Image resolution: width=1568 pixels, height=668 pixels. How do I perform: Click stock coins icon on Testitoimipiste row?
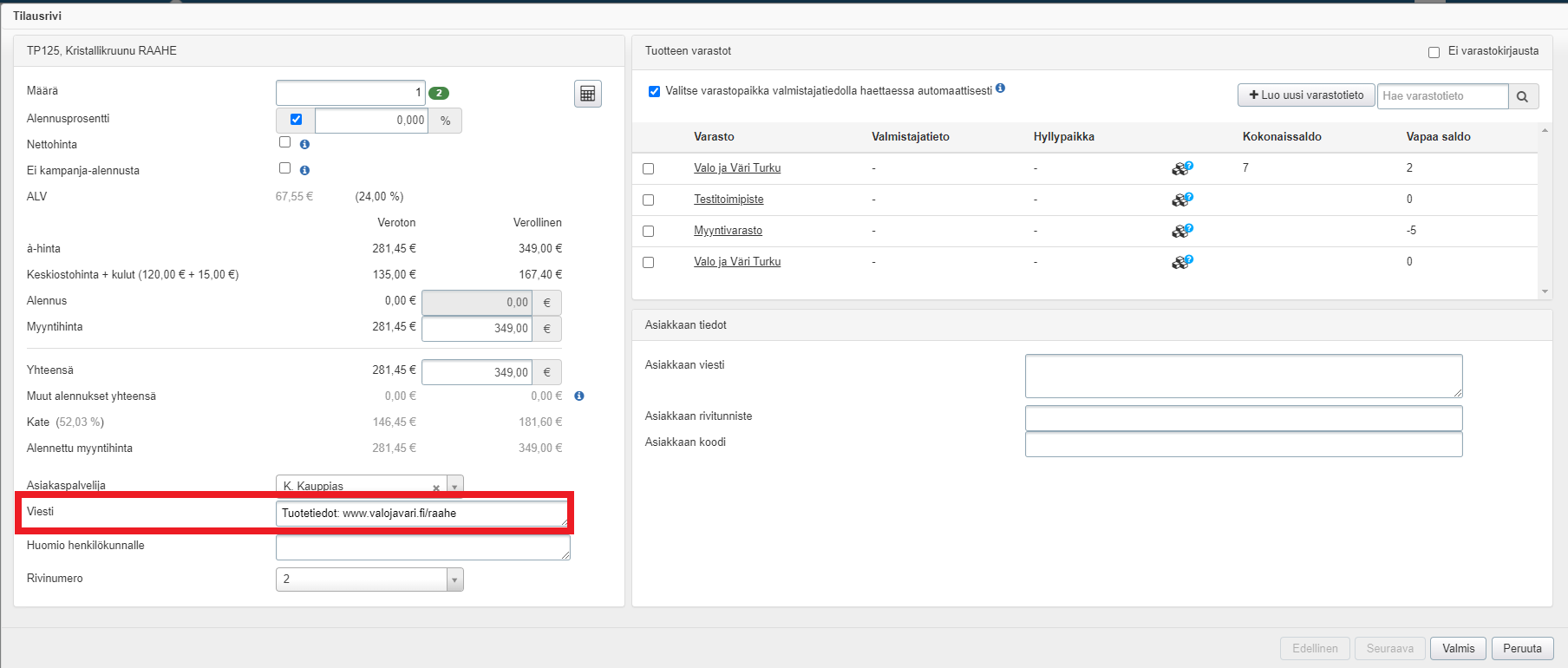pos(1181,200)
